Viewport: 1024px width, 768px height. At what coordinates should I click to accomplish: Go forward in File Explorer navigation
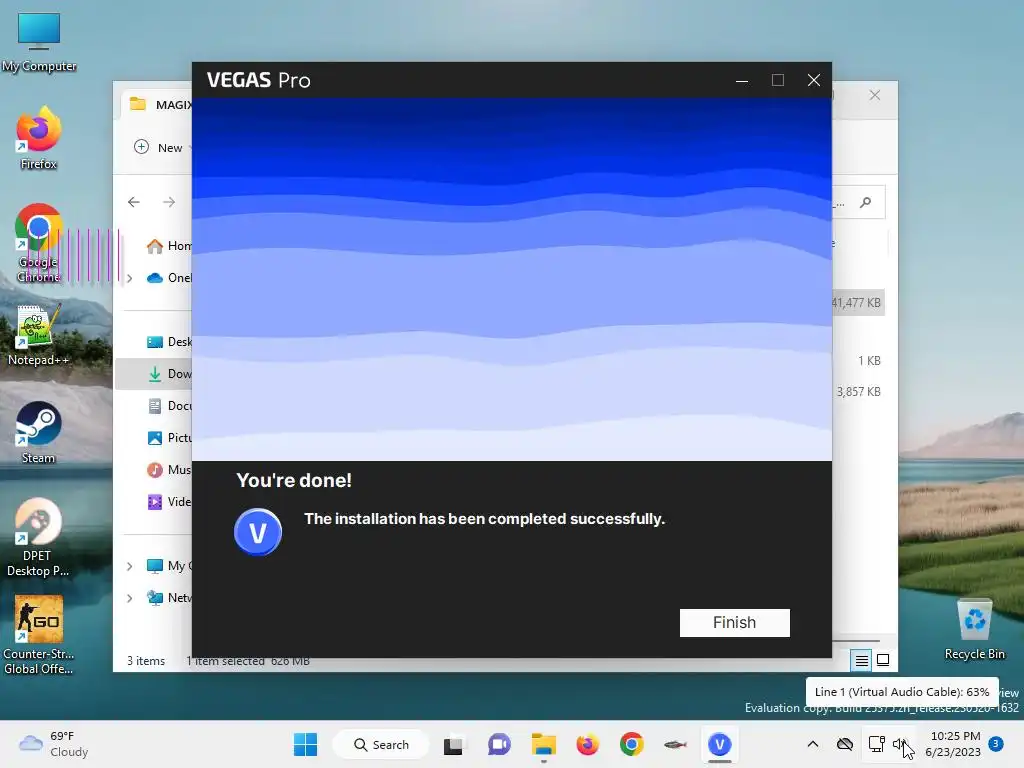coord(169,202)
